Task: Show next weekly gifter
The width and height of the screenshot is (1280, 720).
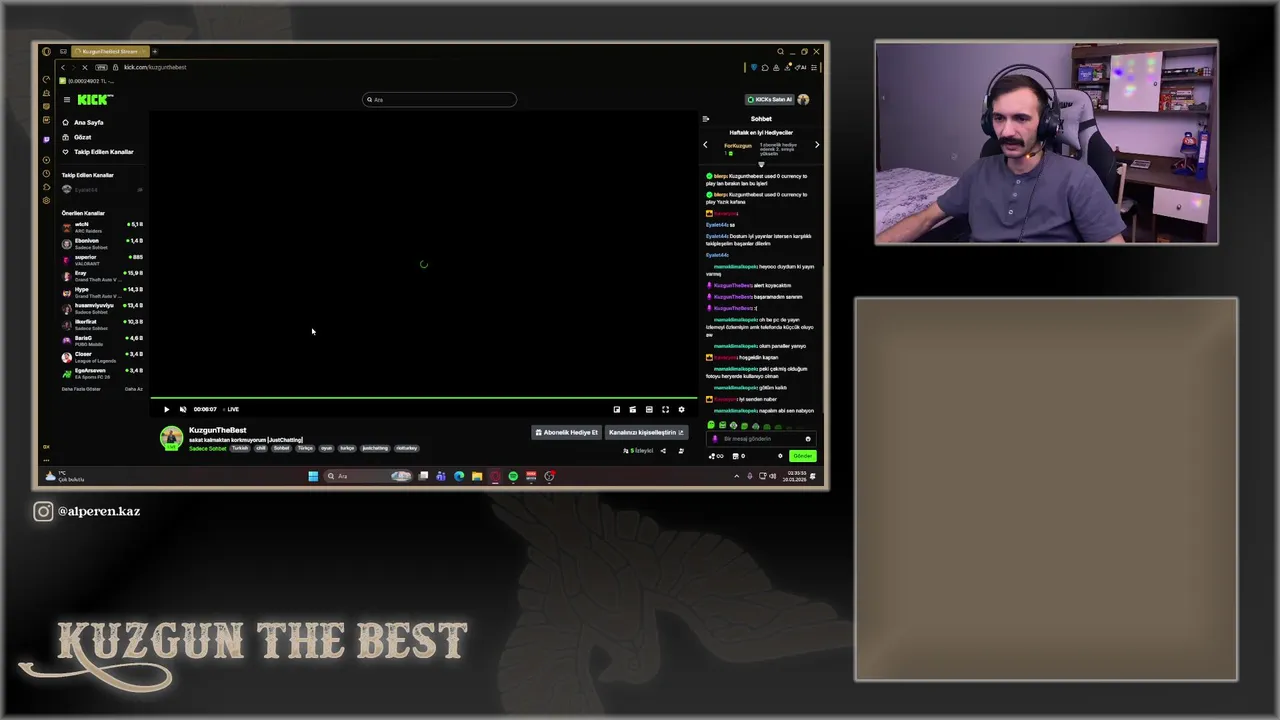Action: click(817, 145)
